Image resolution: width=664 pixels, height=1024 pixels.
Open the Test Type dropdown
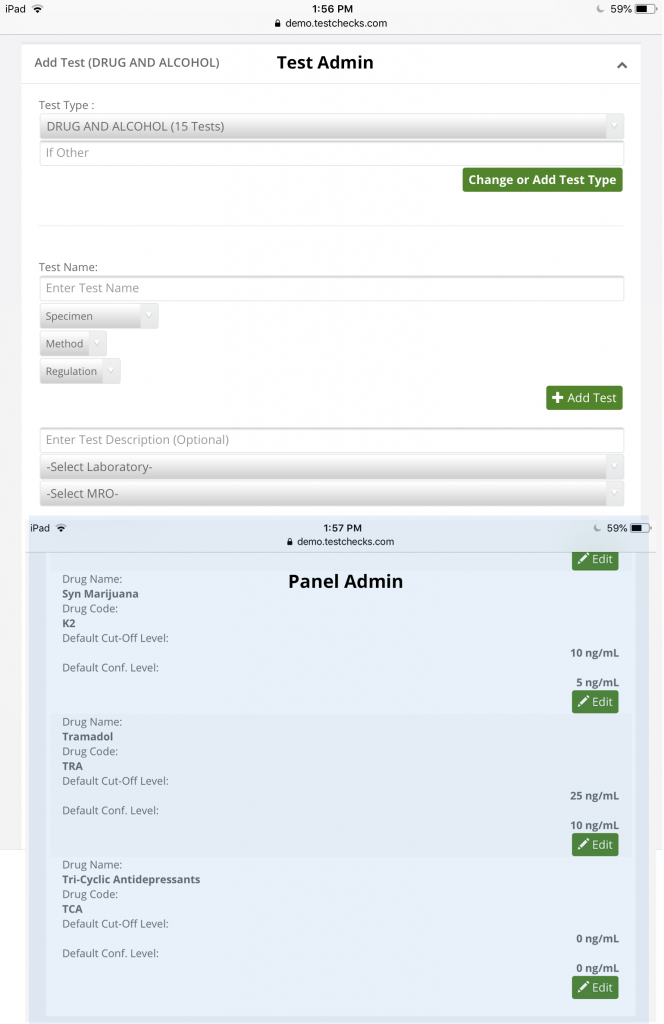click(331, 126)
